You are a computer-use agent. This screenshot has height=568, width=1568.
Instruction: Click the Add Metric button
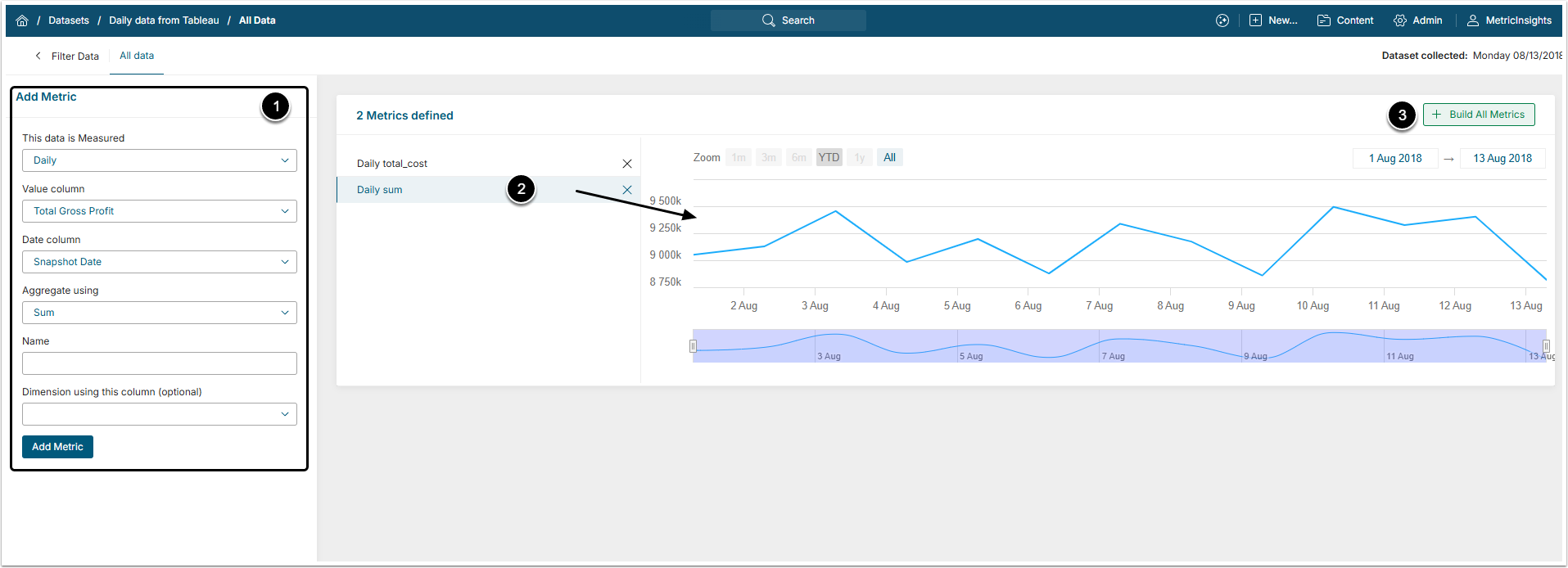(x=57, y=447)
